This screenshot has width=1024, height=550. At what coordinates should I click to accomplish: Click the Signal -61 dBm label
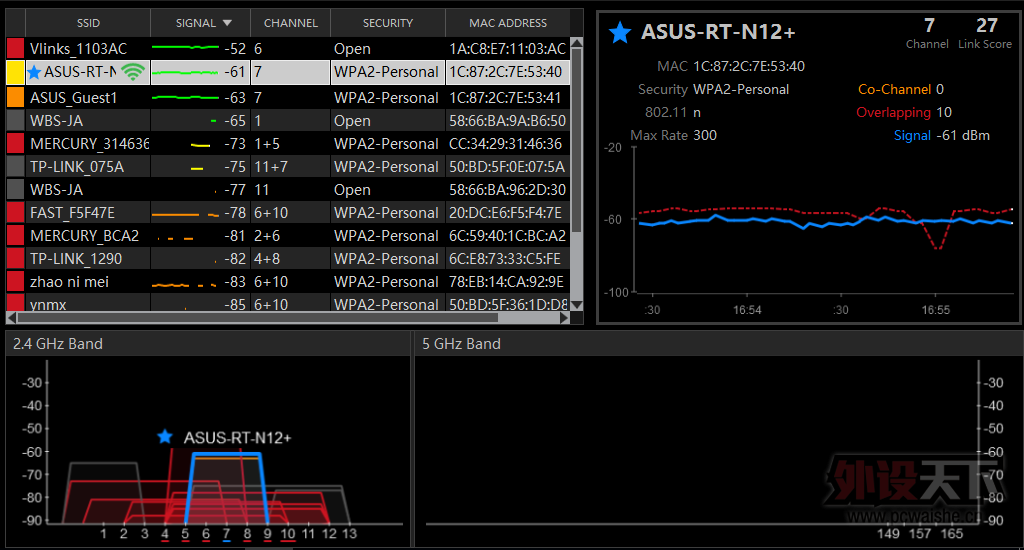[942, 135]
